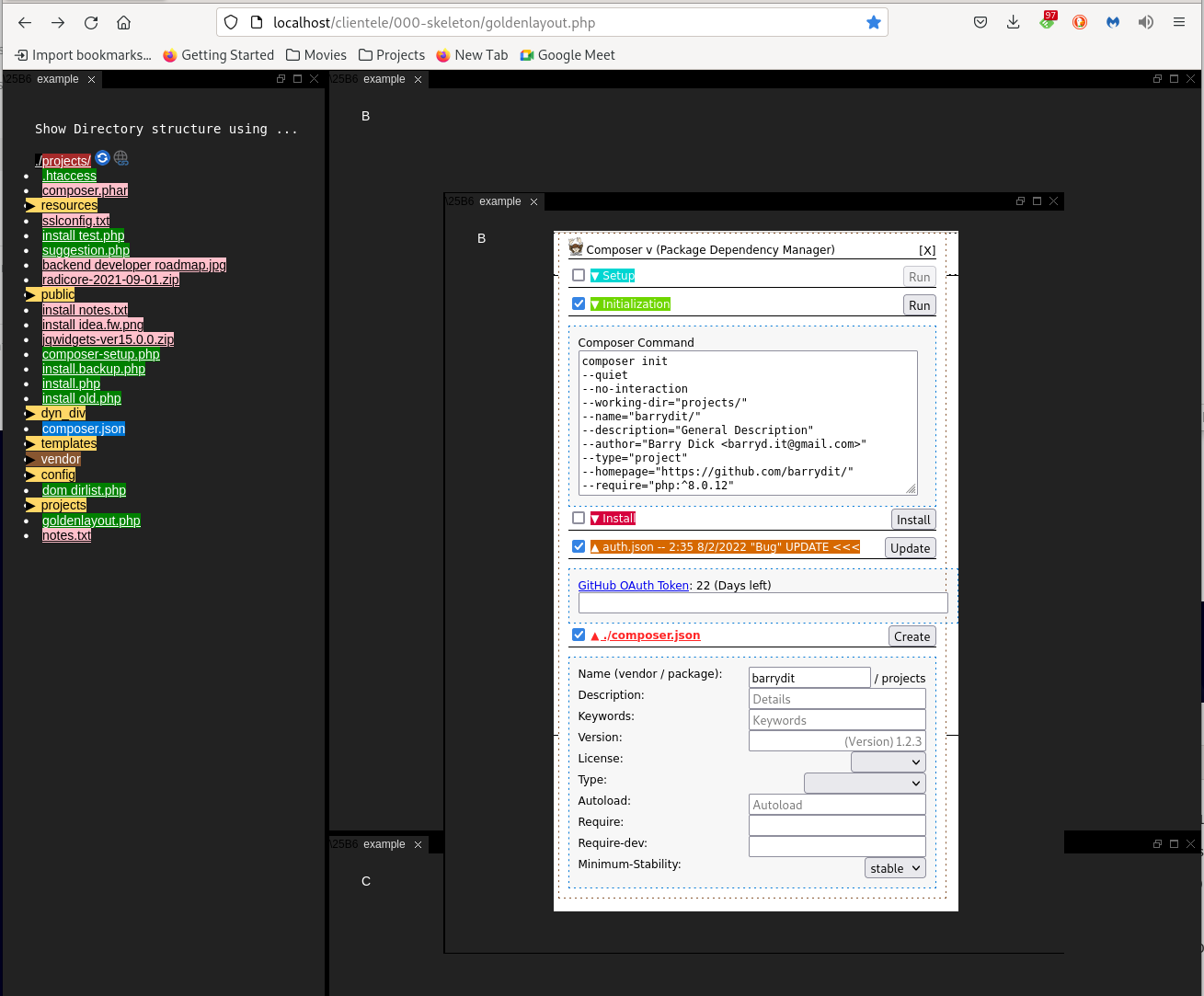Click the folder icon before the vendor entry
Image resolution: width=1204 pixels, height=996 pixels.
click(29, 459)
